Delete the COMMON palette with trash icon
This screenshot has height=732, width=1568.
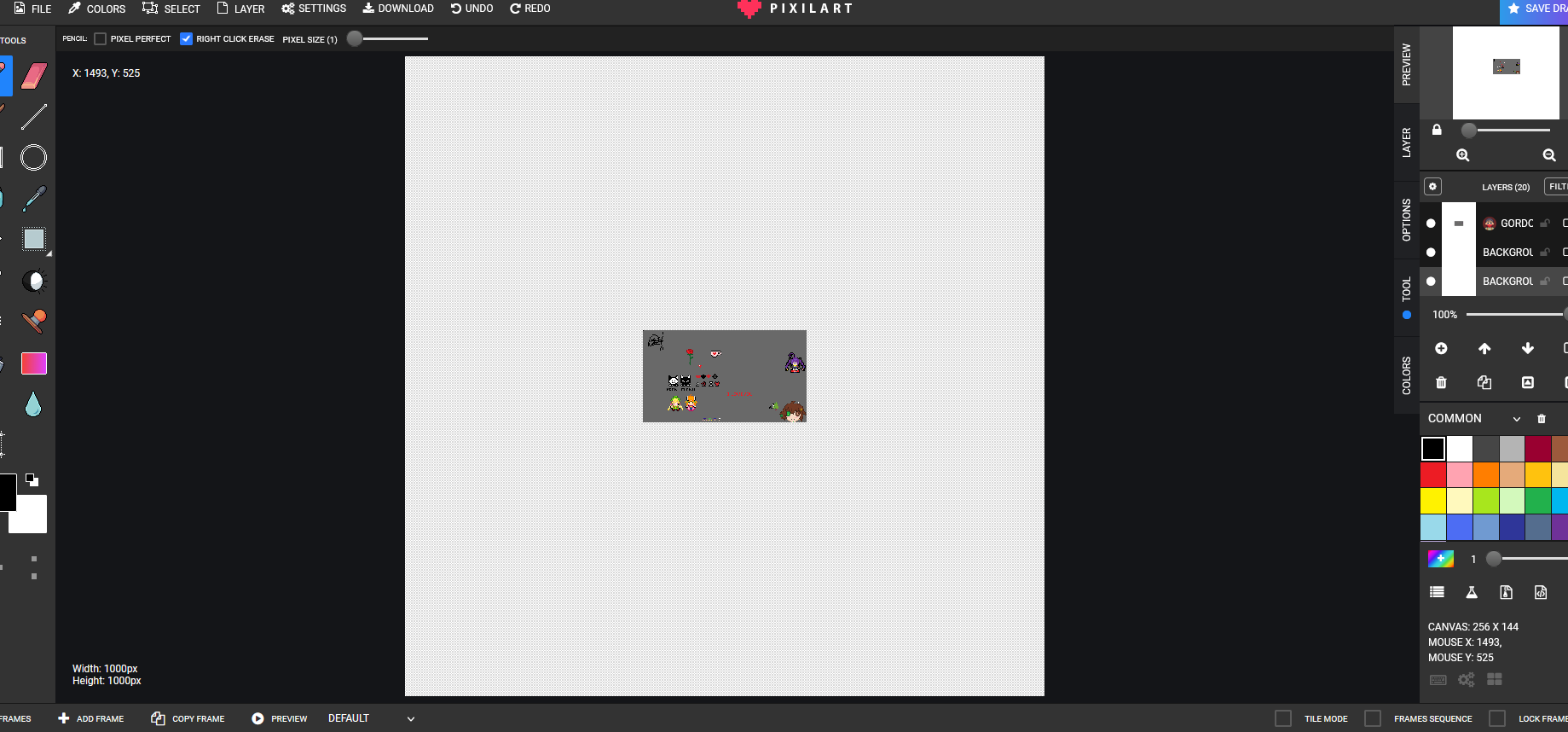point(1542,419)
